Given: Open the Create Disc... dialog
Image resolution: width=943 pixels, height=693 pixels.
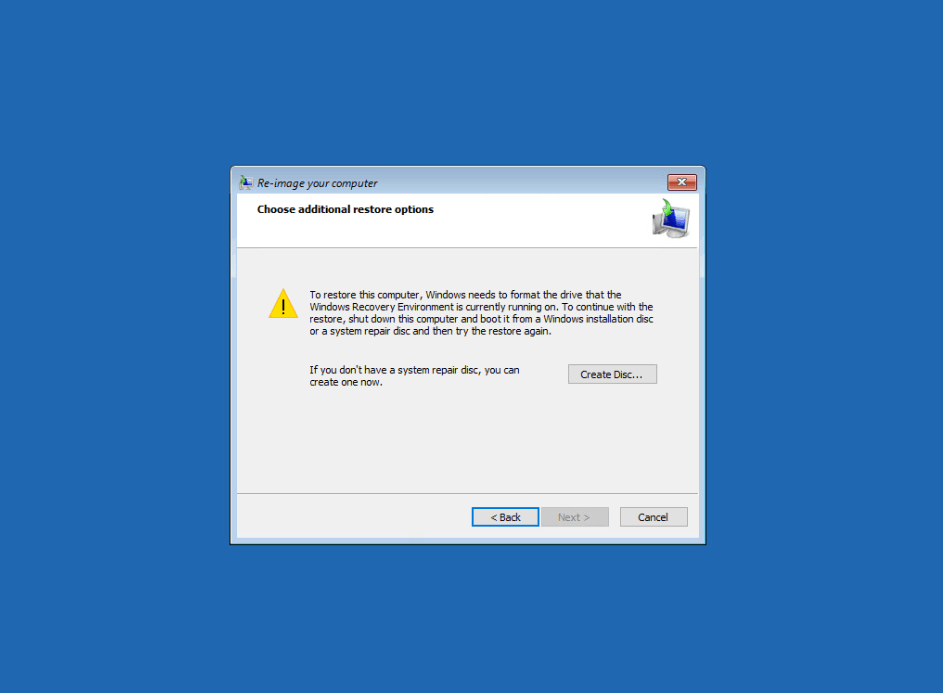Looking at the screenshot, I should click(612, 374).
